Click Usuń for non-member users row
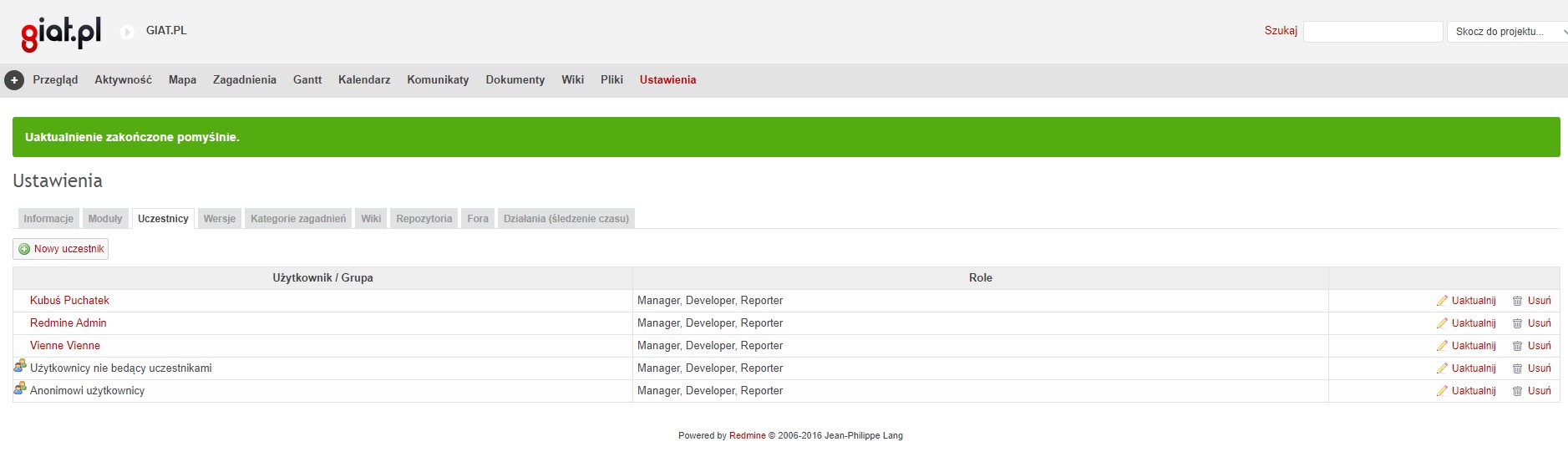The width and height of the screenshot is (1568, 462). point(1540,368)
